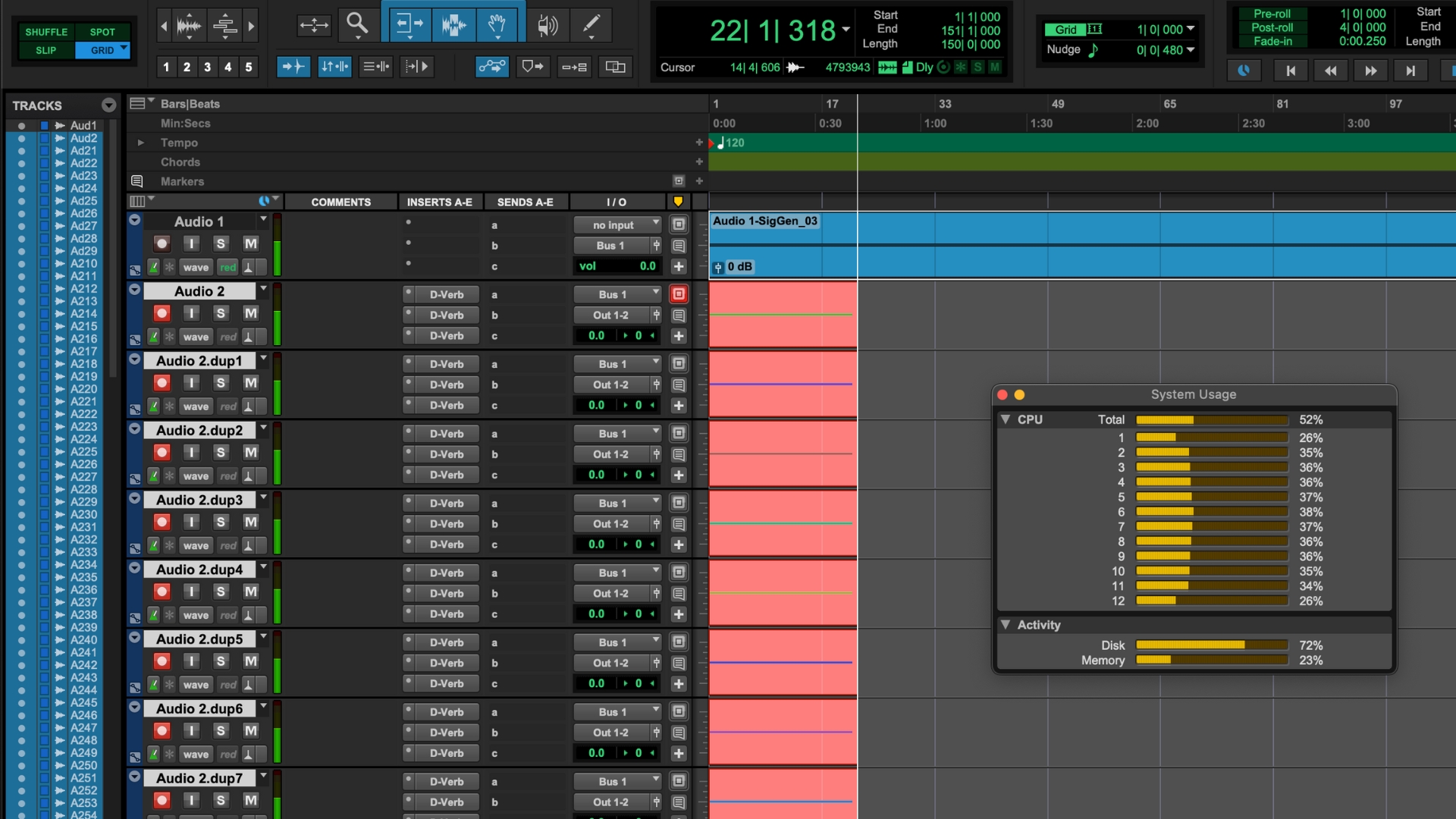Click Return to Zero transport button
The width and height of the screenshot is (1456, 819).
click(1290, 71)
